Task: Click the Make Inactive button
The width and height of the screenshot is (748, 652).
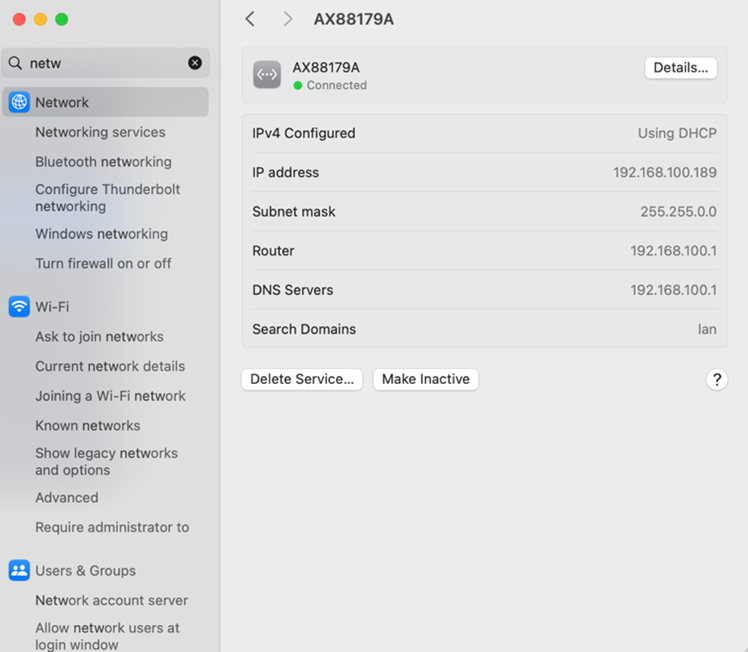Action: (x=425, y=379)
